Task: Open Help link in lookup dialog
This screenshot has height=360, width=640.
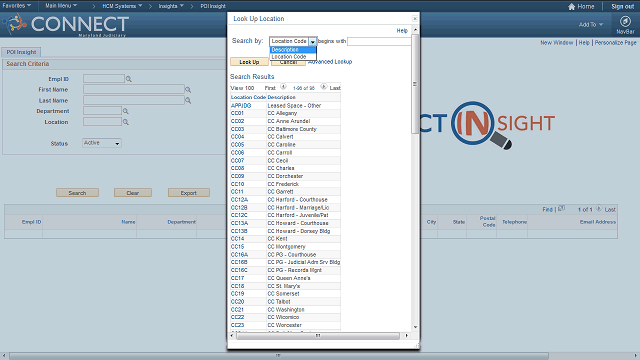Action: tap(402, 31)
